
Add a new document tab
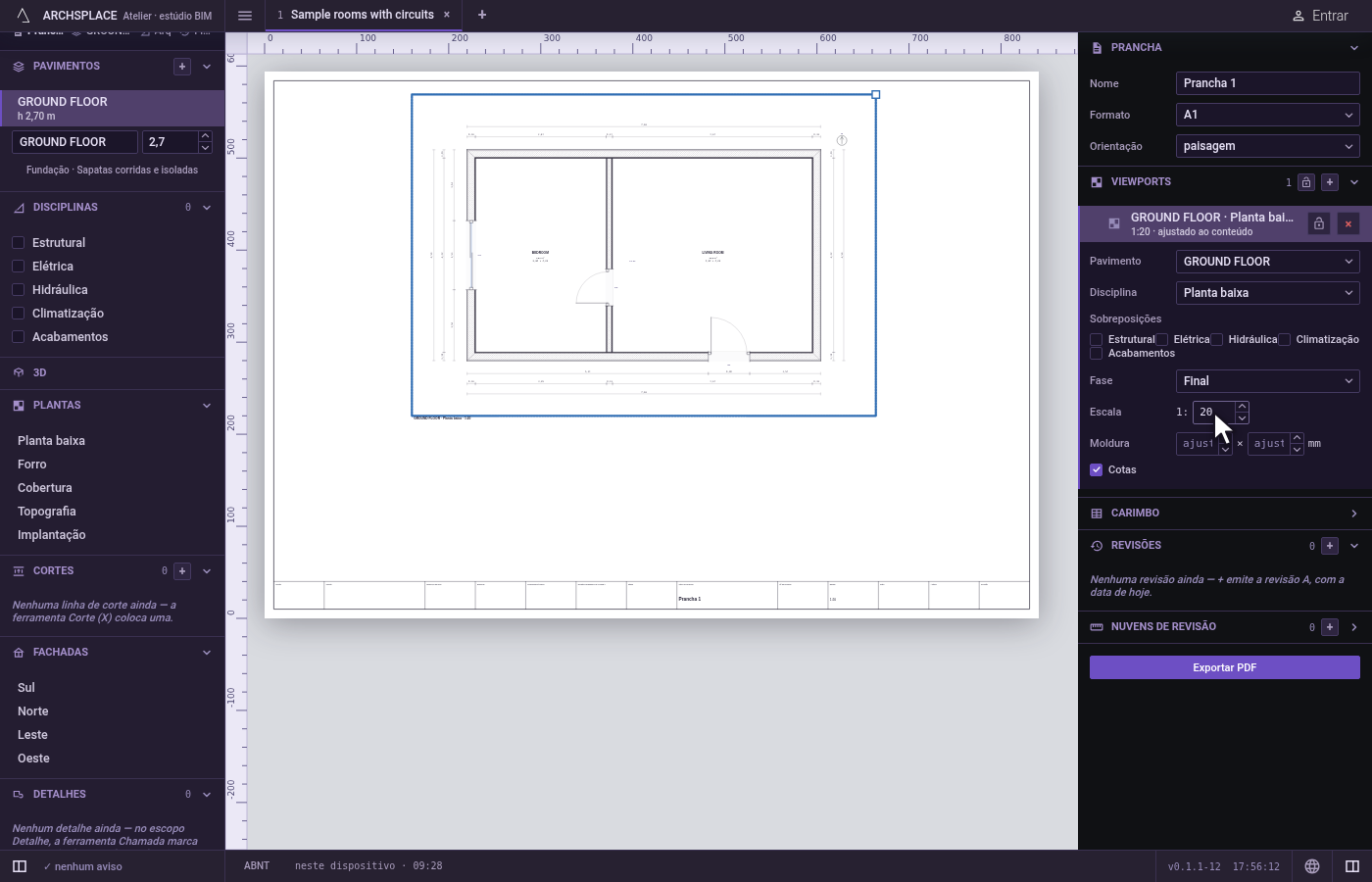click(481, 15)
